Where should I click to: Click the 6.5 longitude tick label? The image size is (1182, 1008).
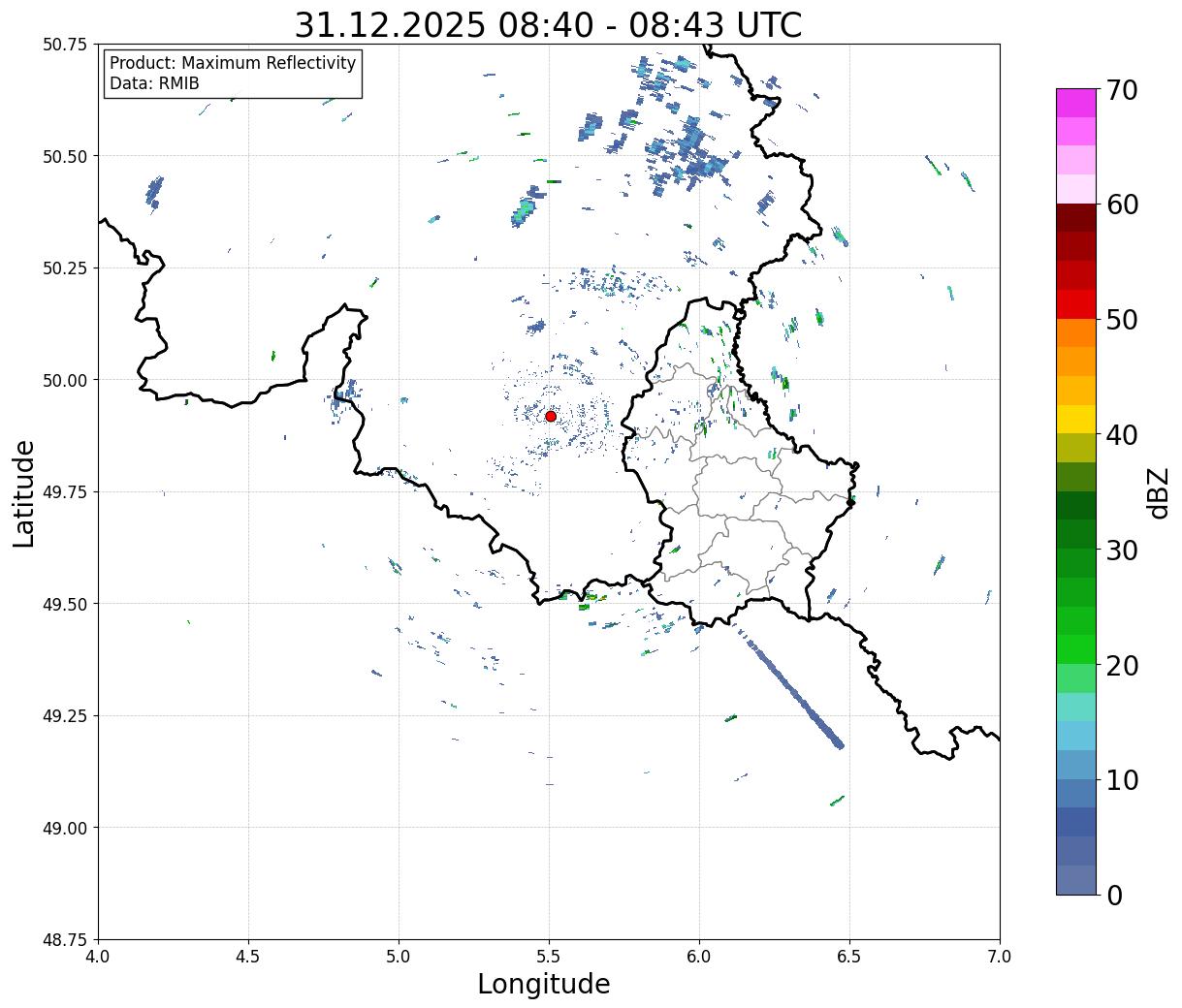849,957
